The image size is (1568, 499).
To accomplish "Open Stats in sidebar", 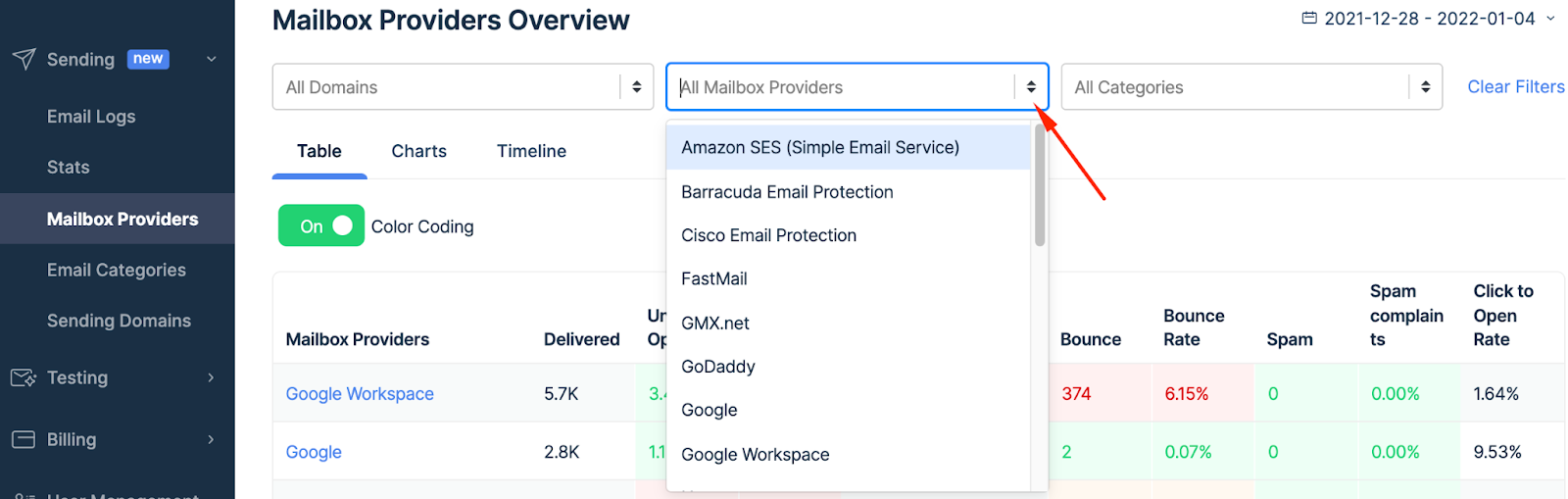I will [x=69, y=168].
